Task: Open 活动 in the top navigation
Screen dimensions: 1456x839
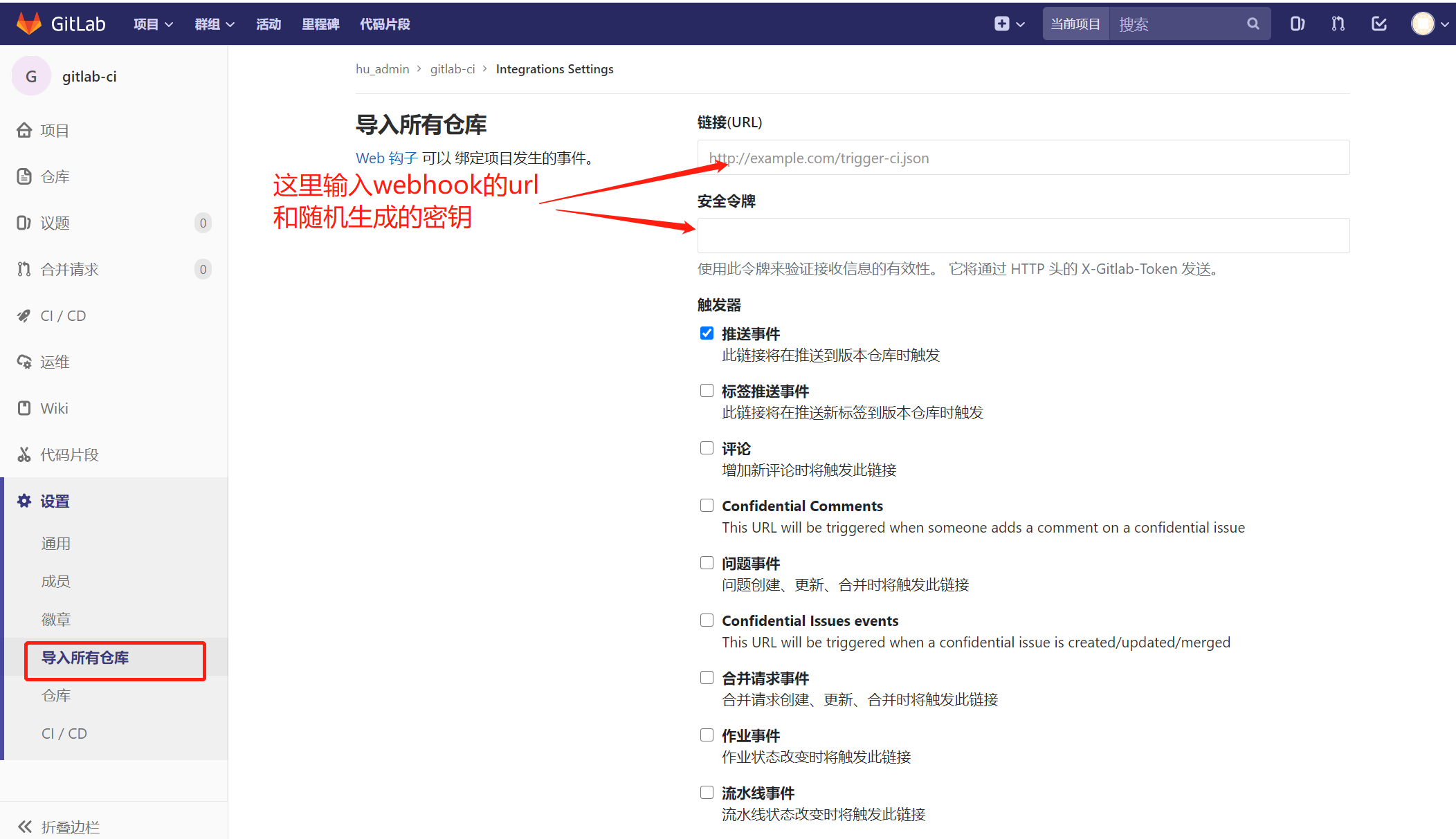Action: (269, 24)
